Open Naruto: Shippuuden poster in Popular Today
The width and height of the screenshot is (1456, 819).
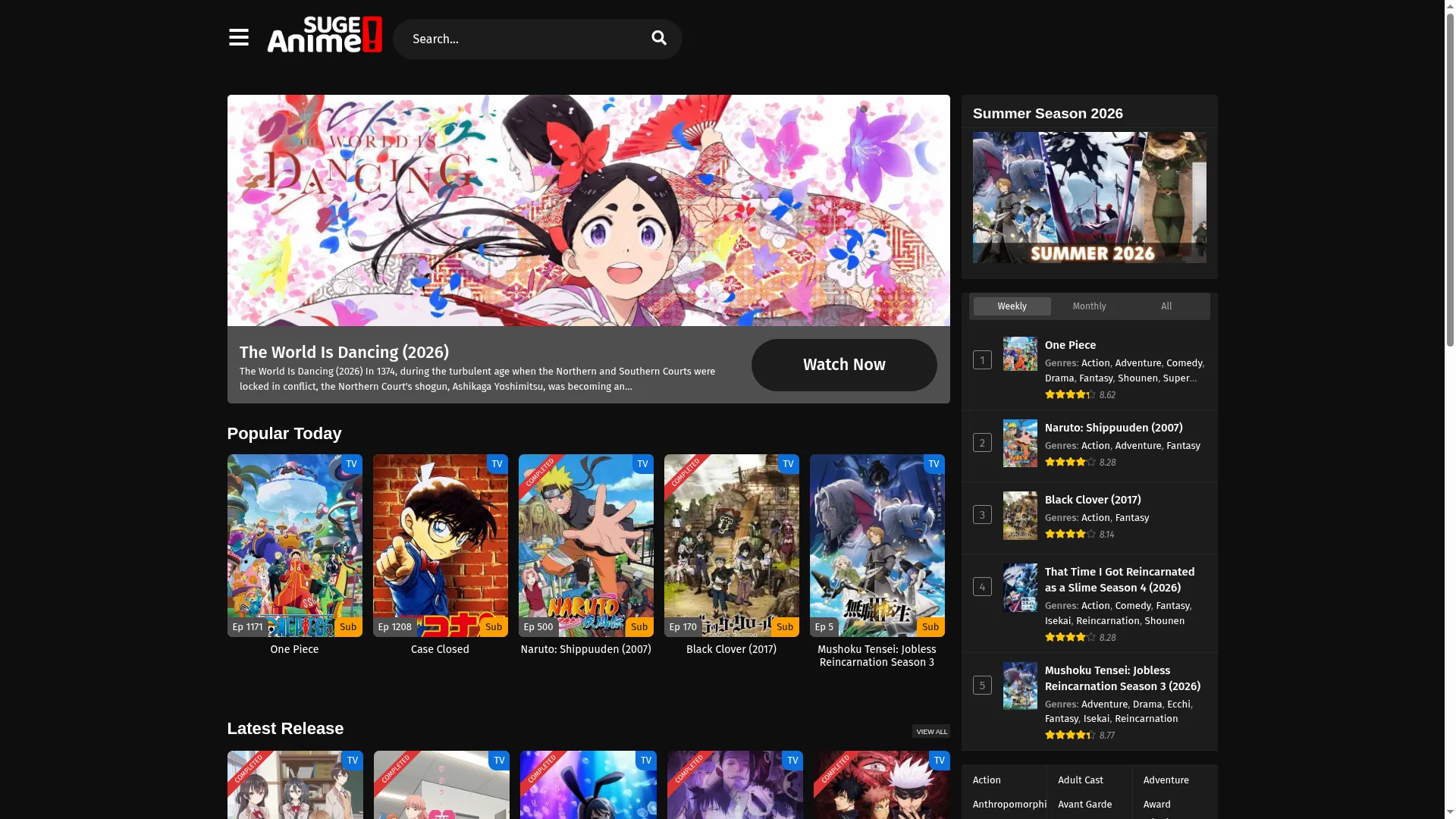point(586,545)
